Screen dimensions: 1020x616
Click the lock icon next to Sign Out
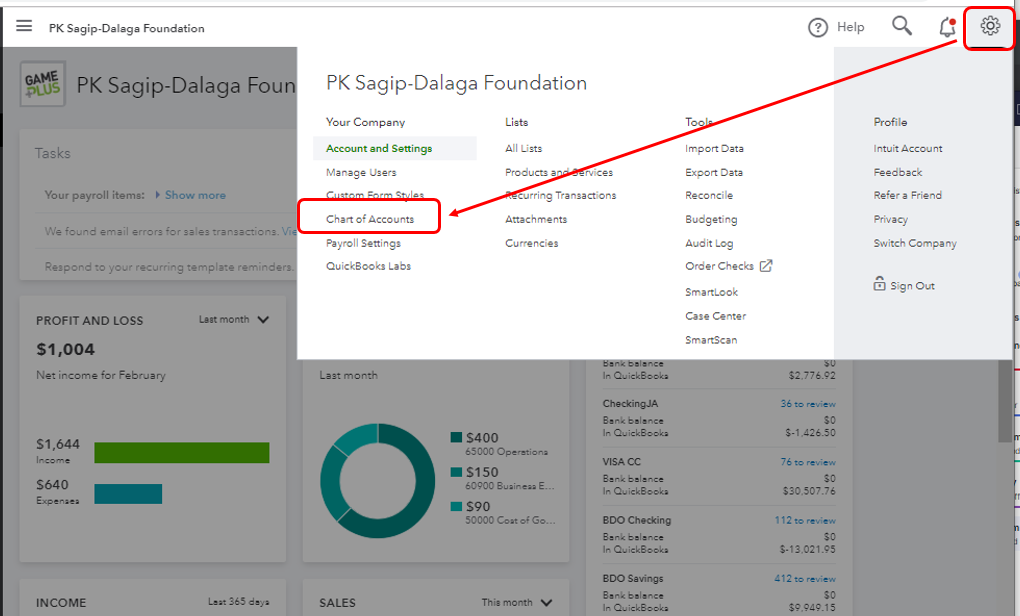879,284
